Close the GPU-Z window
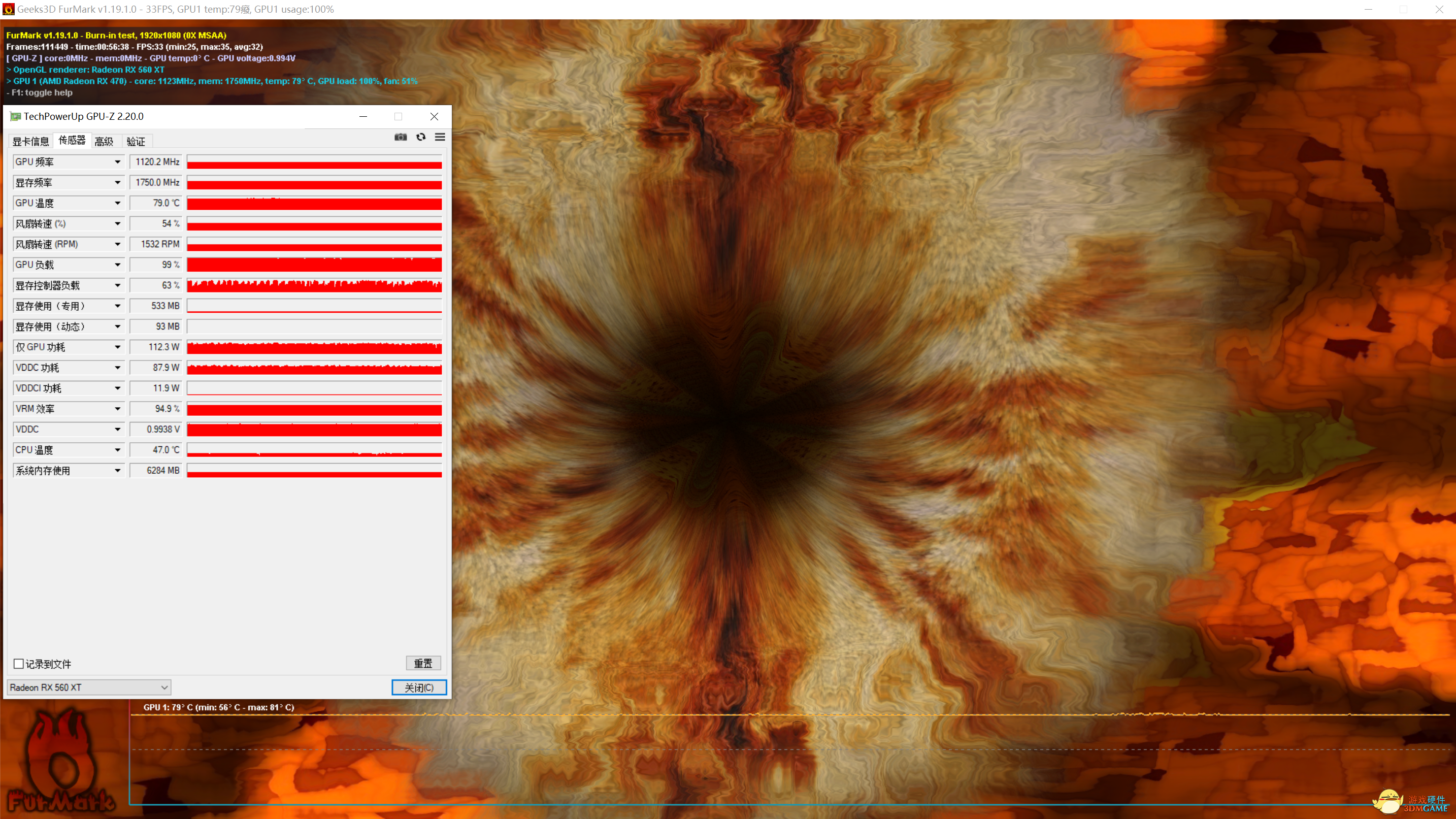Image resolution: width=1456 pixels, height=819 pixels. tap(434, 116)
